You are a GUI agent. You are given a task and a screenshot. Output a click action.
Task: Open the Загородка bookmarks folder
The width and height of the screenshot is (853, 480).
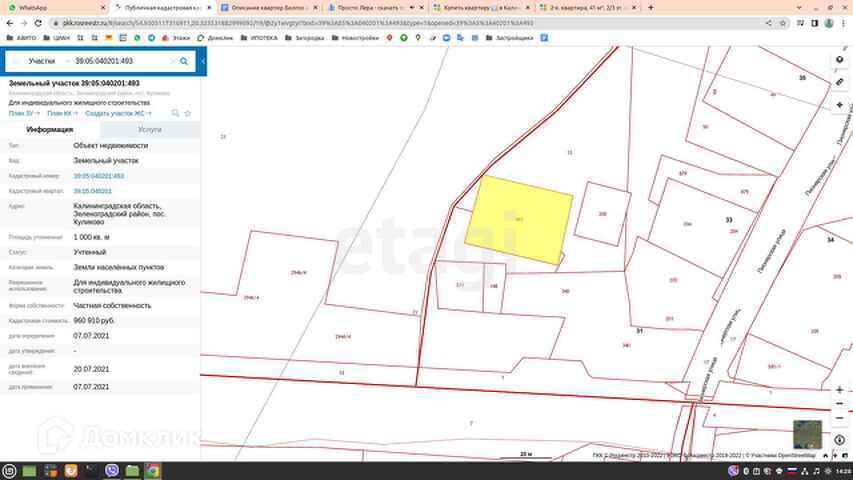point(304,38)
